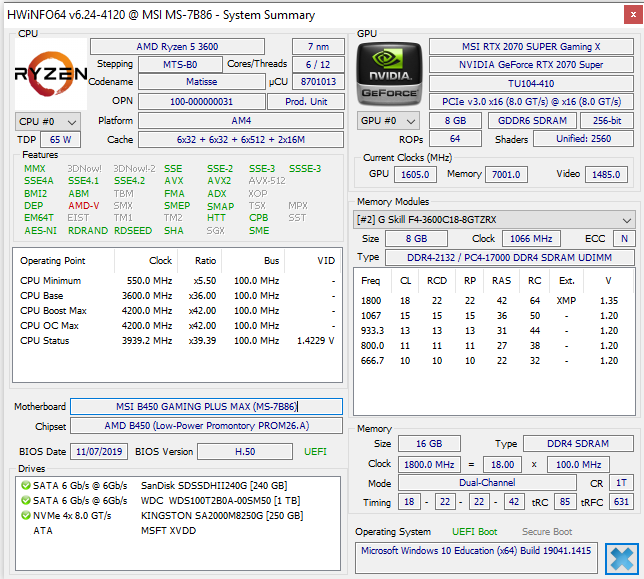
Task: Click the CPU Base operating point row
Action: pyautogui.click(x=177, y=296)
